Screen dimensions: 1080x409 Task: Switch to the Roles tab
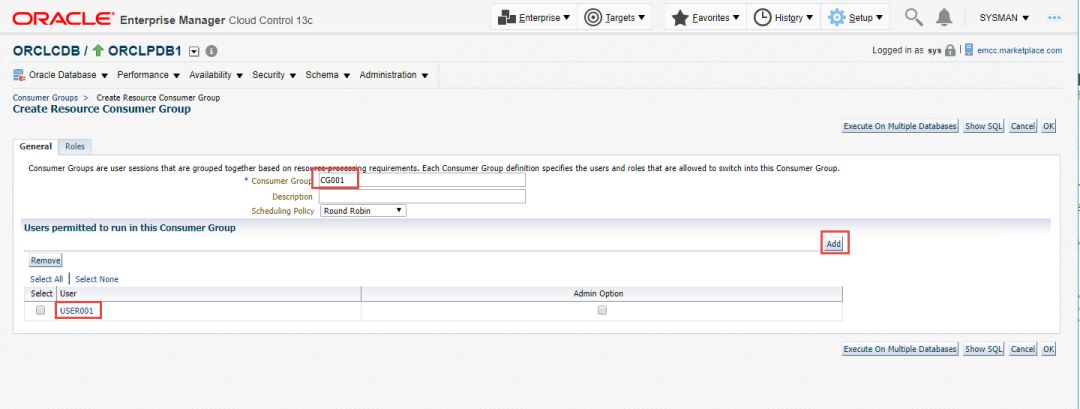[x=75, y=147]
